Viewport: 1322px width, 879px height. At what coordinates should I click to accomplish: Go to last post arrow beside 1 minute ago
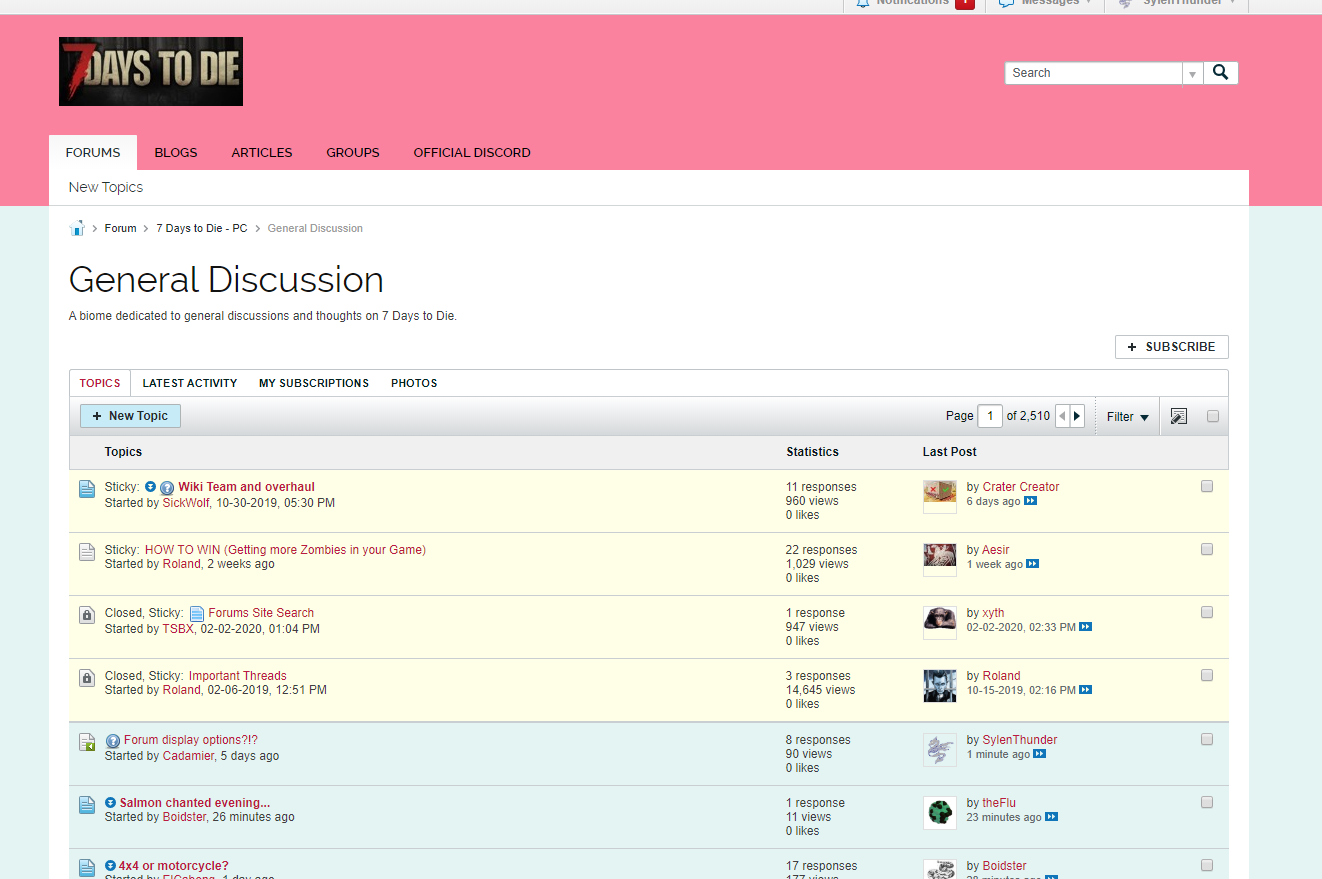coord(1040,754)
